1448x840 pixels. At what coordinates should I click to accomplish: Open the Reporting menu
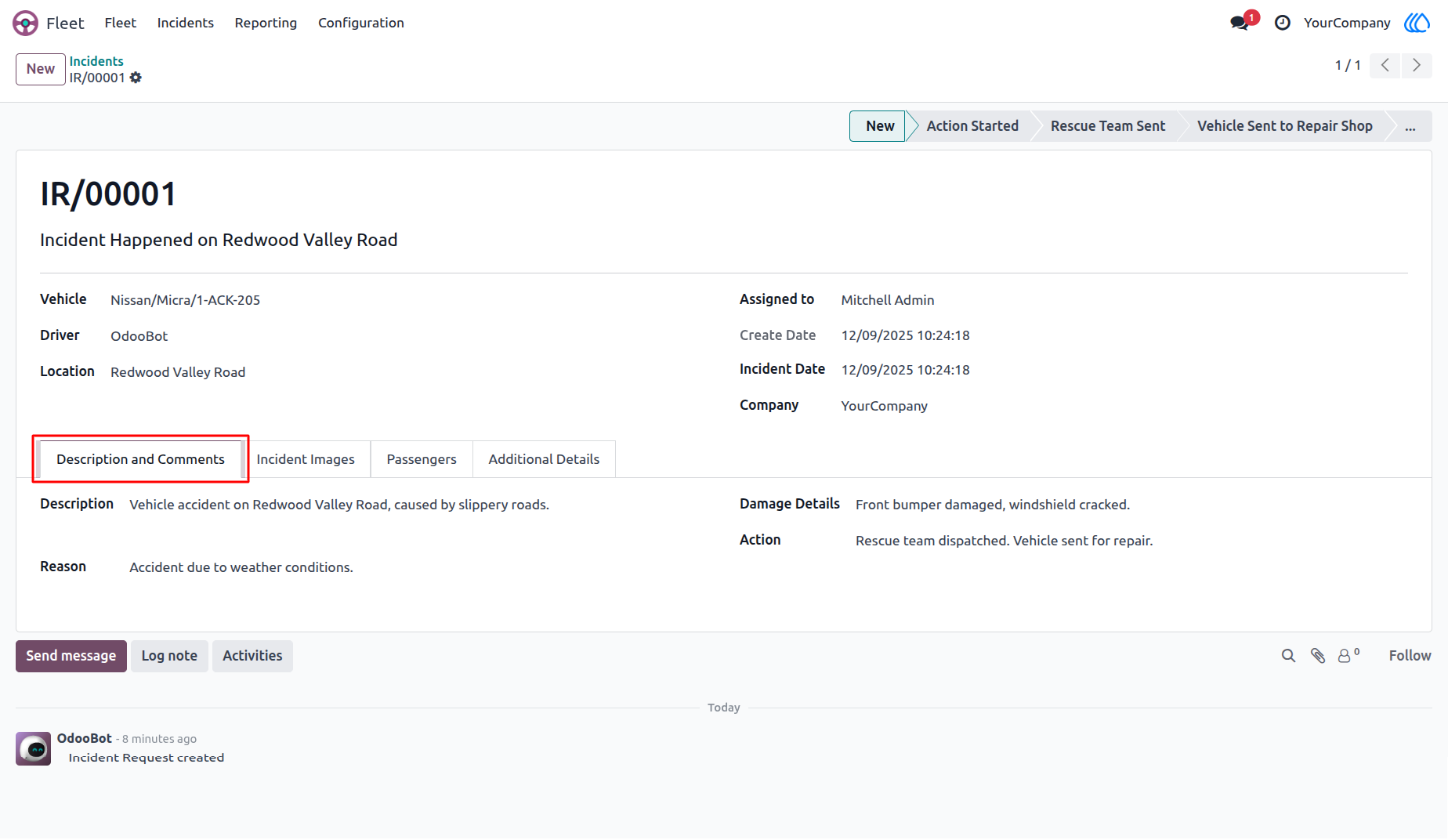tap(266, 23)
